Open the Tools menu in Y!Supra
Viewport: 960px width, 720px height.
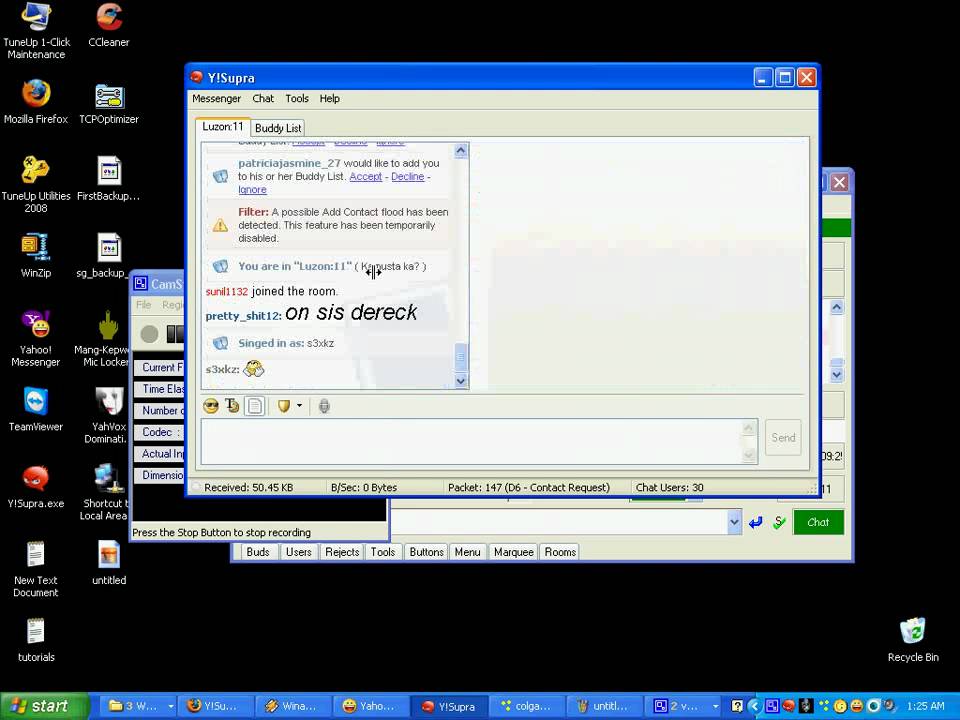[x=297, y=99]
